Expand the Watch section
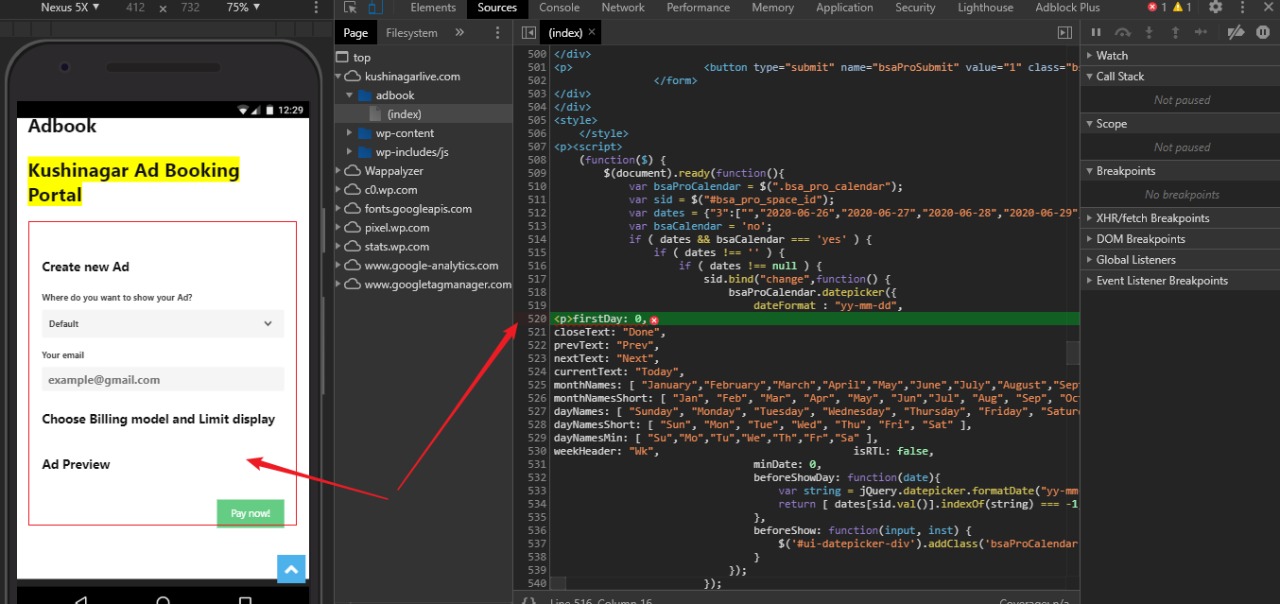Screen dimensions: 1280x604 [1111, 56]
